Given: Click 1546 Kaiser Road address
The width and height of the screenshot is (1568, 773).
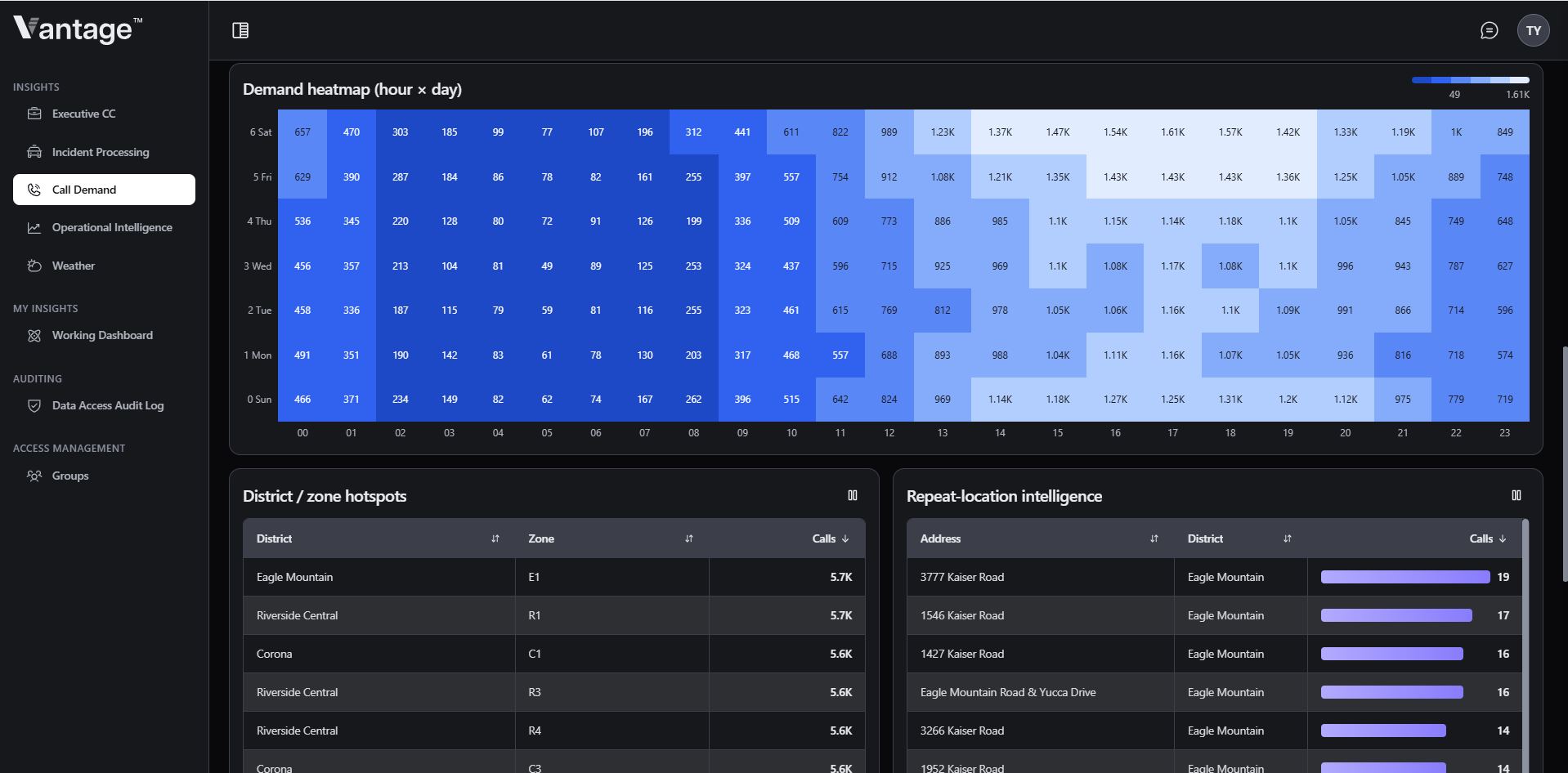Looking at the screenshot, I should (x=962, y=615).
